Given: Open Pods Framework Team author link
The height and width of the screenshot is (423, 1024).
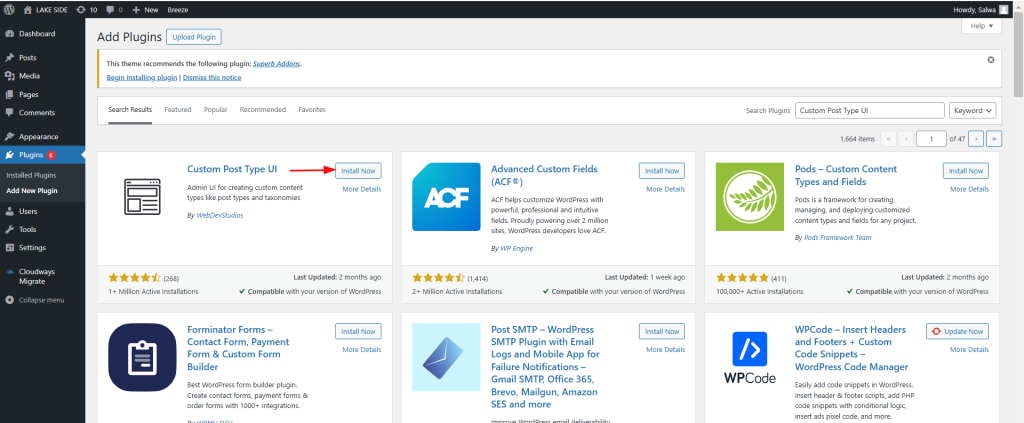Looking at the screenshot, I should (x=837, y=238).
